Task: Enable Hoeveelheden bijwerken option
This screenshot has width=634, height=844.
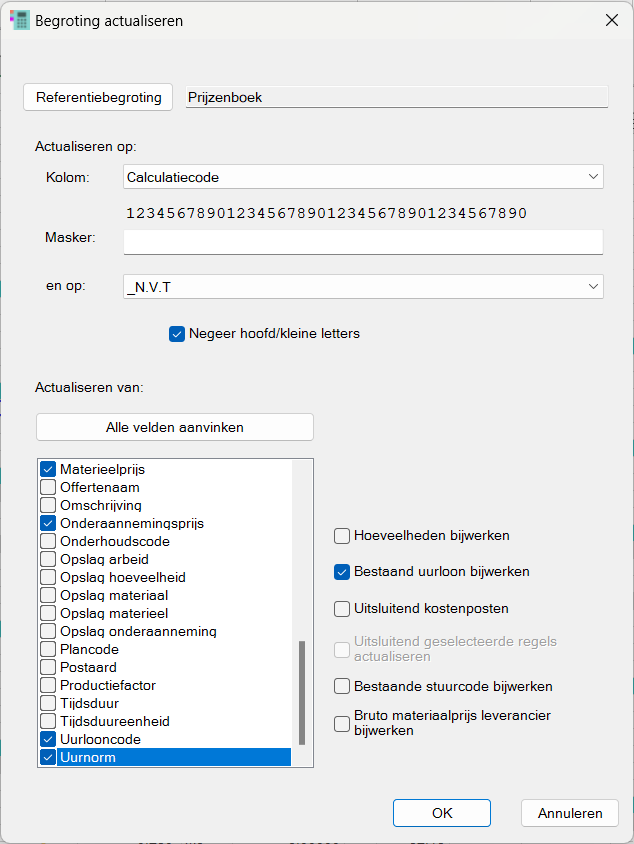Action: point(342,536)
